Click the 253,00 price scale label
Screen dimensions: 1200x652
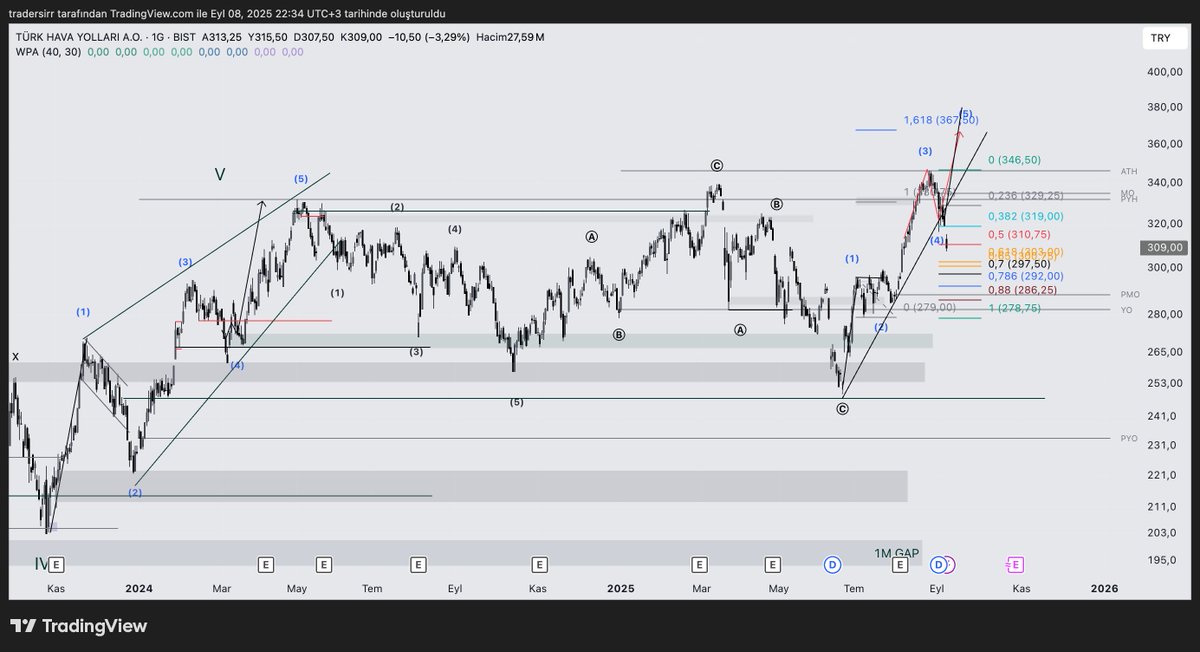(1165, 383)
